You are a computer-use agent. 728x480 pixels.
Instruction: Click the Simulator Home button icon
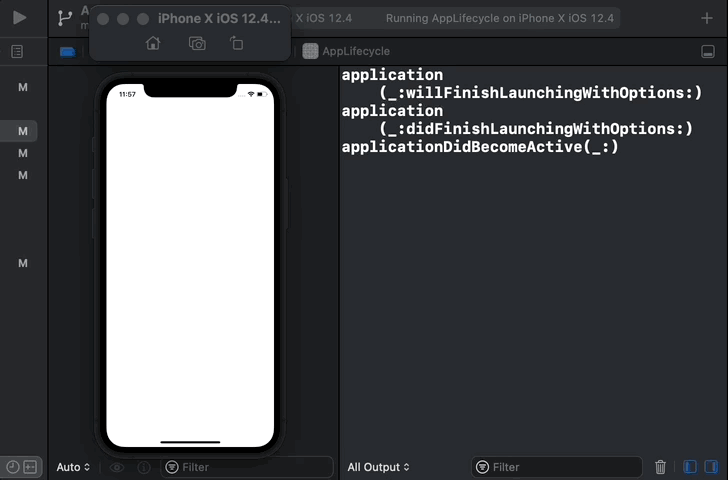coord(153,43)
